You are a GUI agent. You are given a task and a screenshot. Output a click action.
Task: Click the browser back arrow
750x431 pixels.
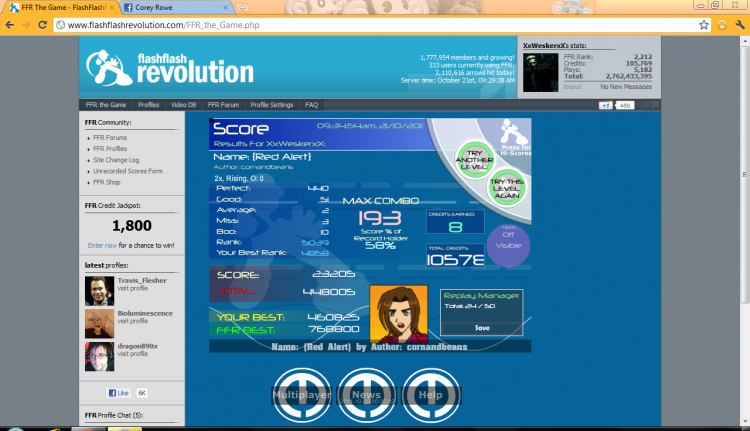coord(10,25)
